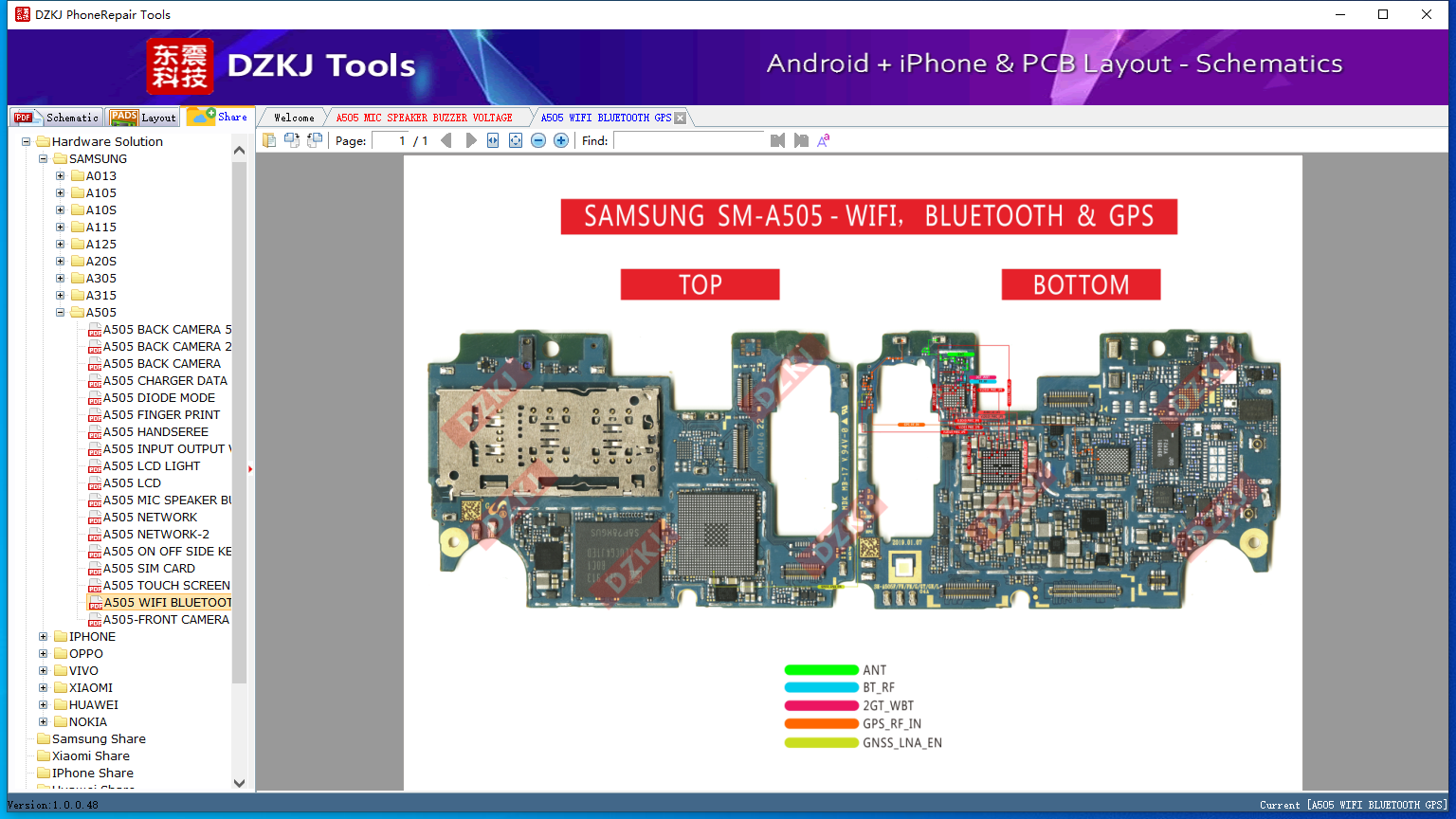Collapse the A505 folder
Screen dimensions: 1456x819
61,313
